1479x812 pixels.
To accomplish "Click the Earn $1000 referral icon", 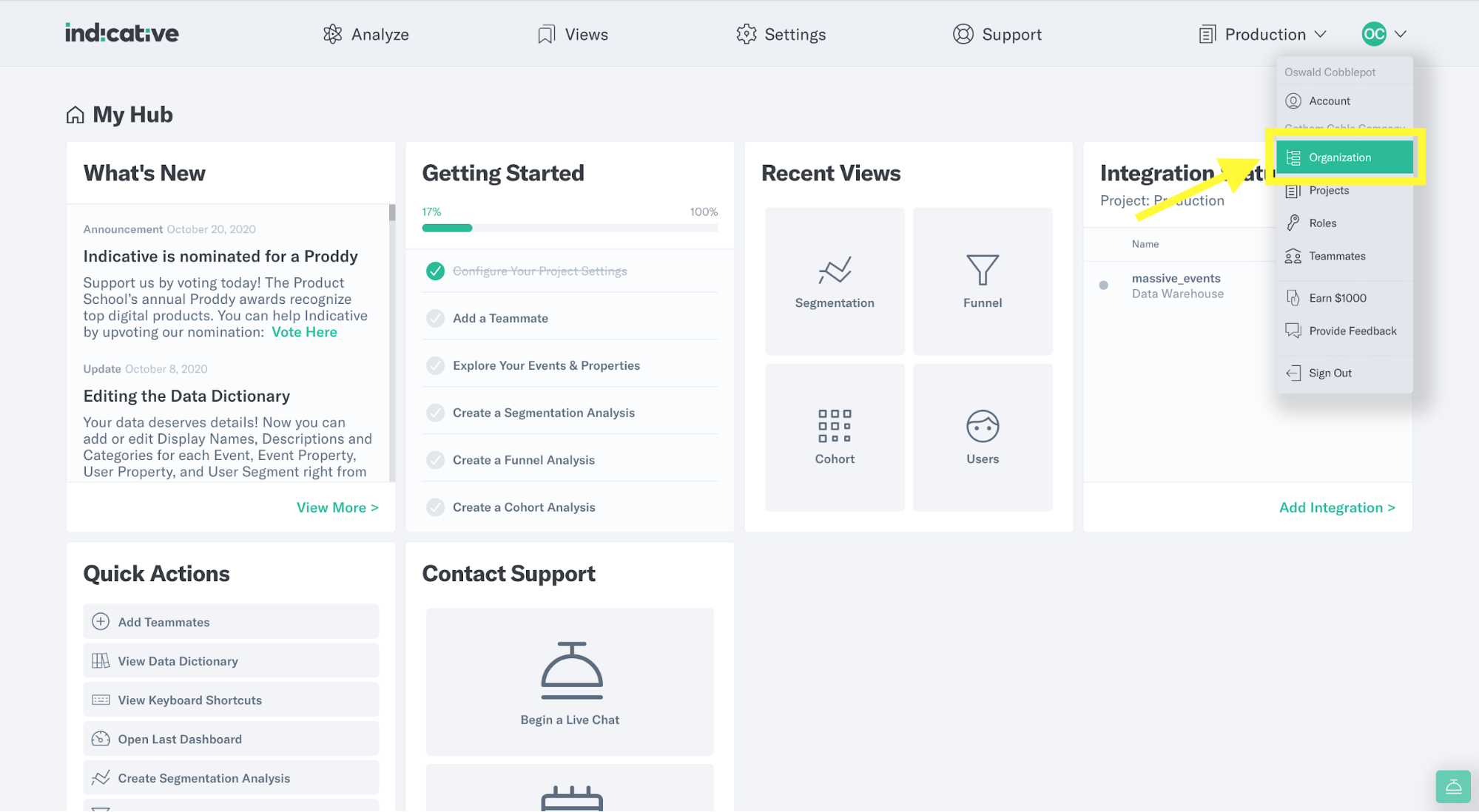I will point(1293,297).
